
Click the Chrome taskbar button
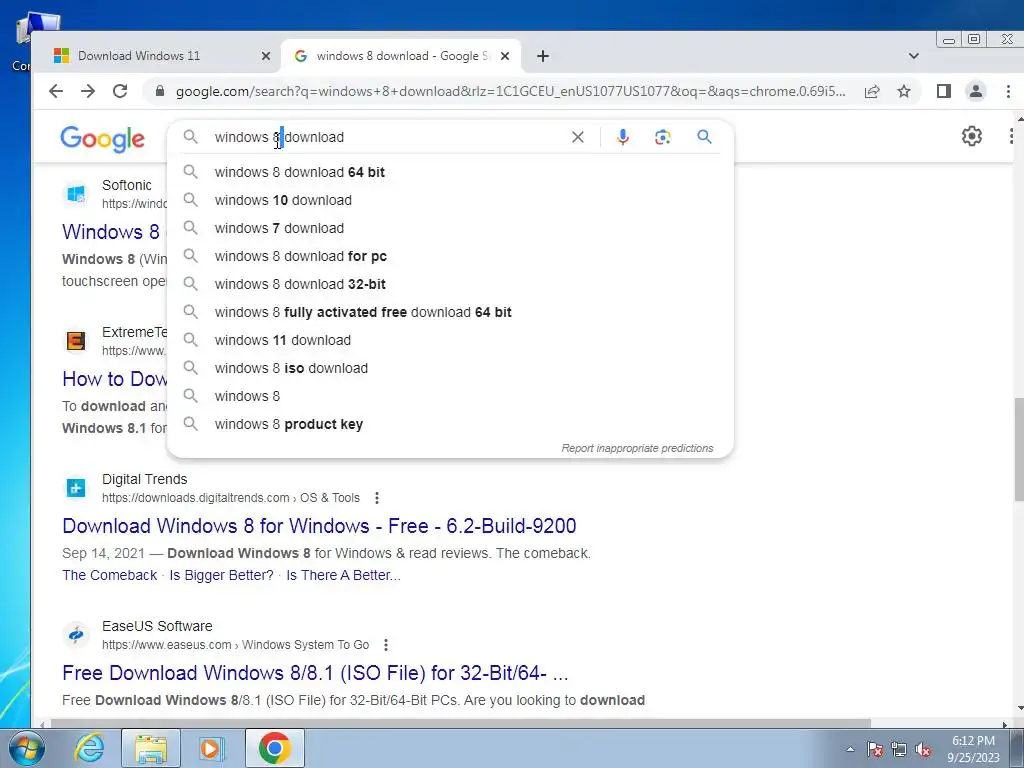[274, 748]
